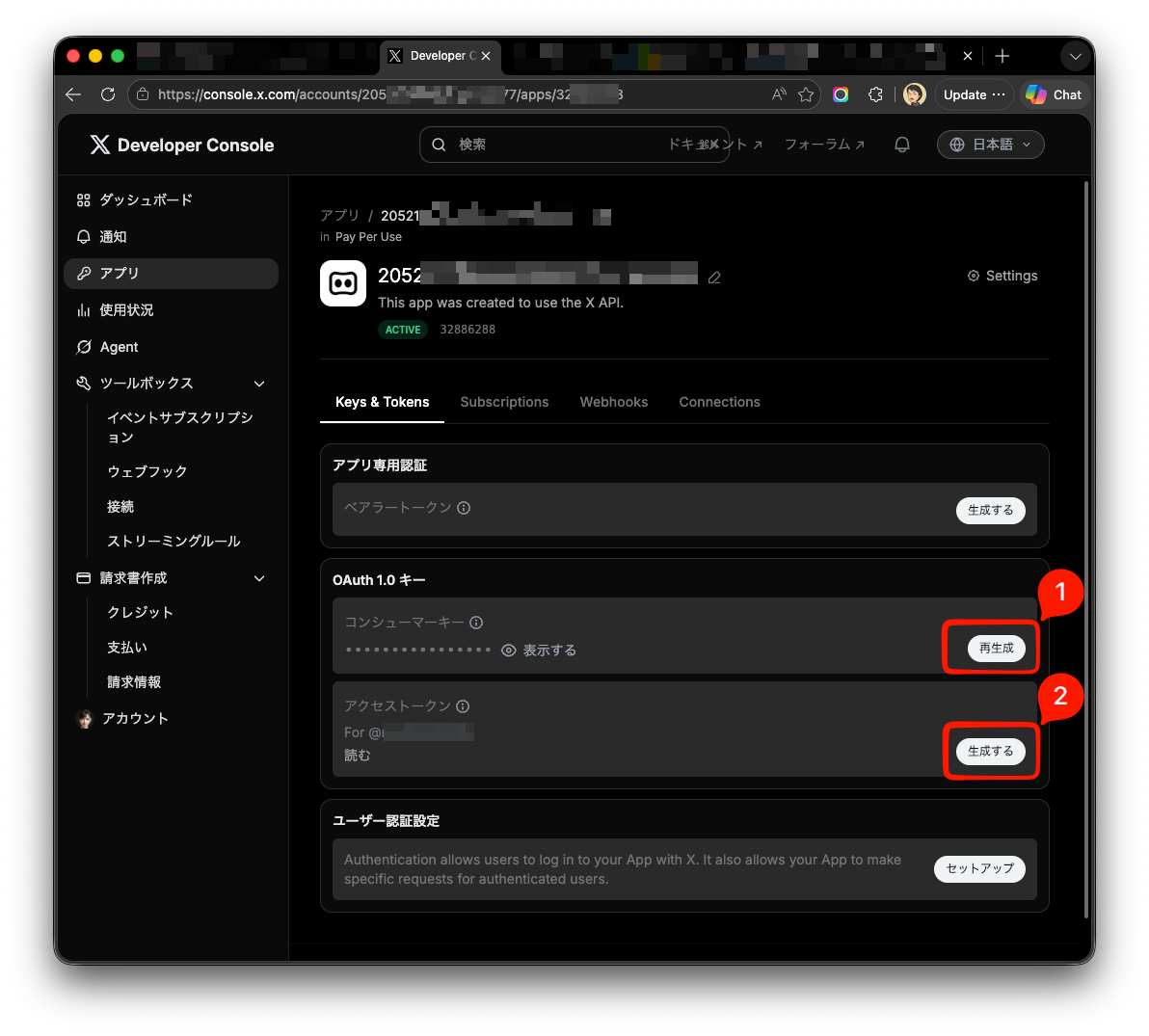
Task: Go to ダッシュボード in sidebar
Action: point(172,200)
